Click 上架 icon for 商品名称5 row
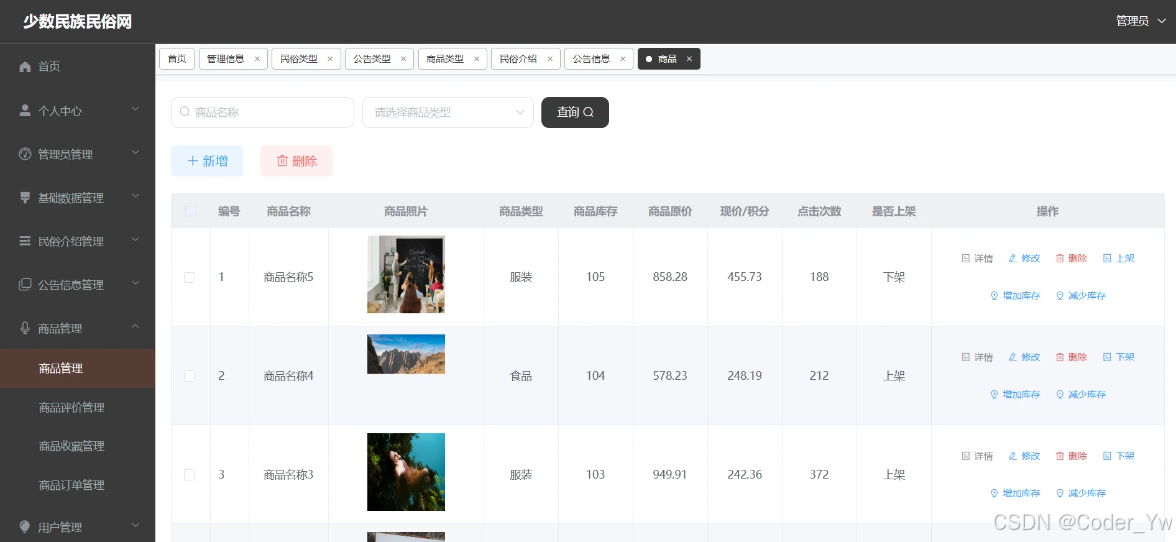 click(1107, 258)
